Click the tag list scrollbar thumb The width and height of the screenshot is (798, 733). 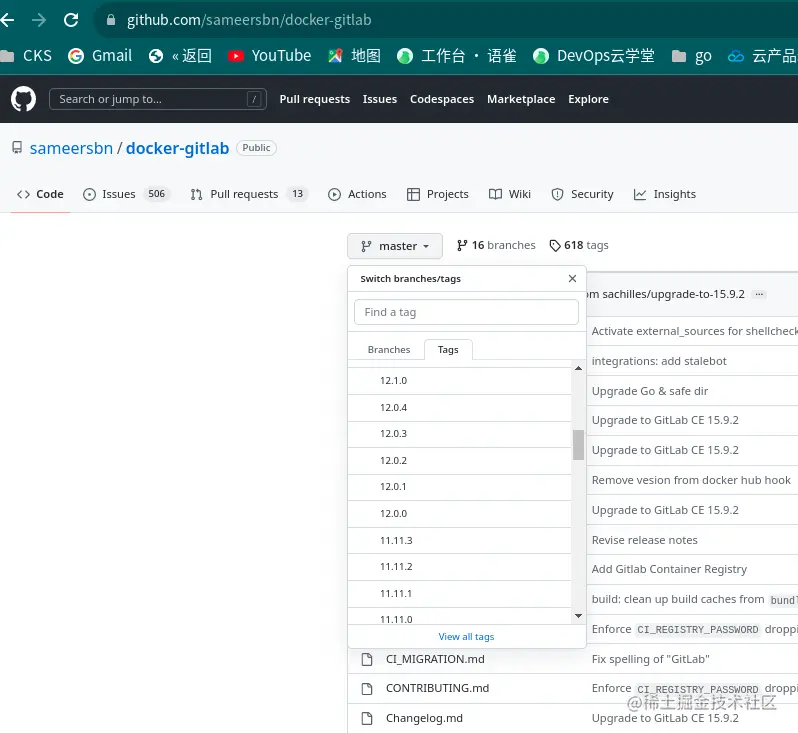578,445
